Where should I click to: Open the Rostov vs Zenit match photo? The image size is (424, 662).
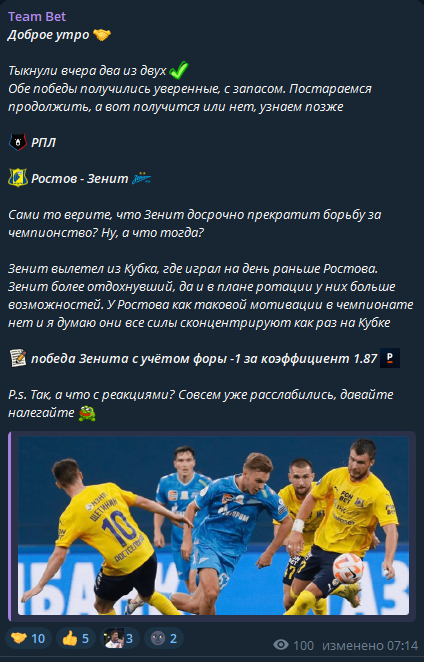click(x=213, y=525)
